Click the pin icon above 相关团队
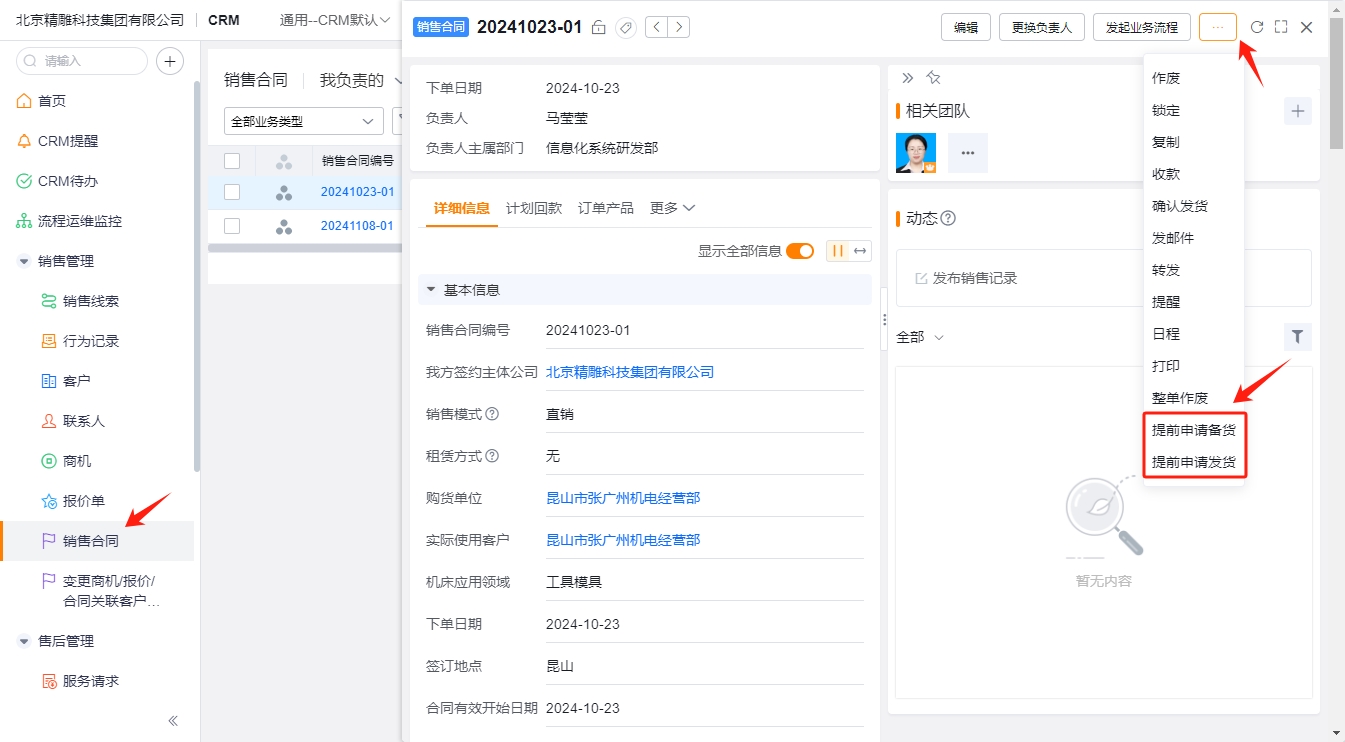Viewport: 1345px width, 742px height. [933, 77]
